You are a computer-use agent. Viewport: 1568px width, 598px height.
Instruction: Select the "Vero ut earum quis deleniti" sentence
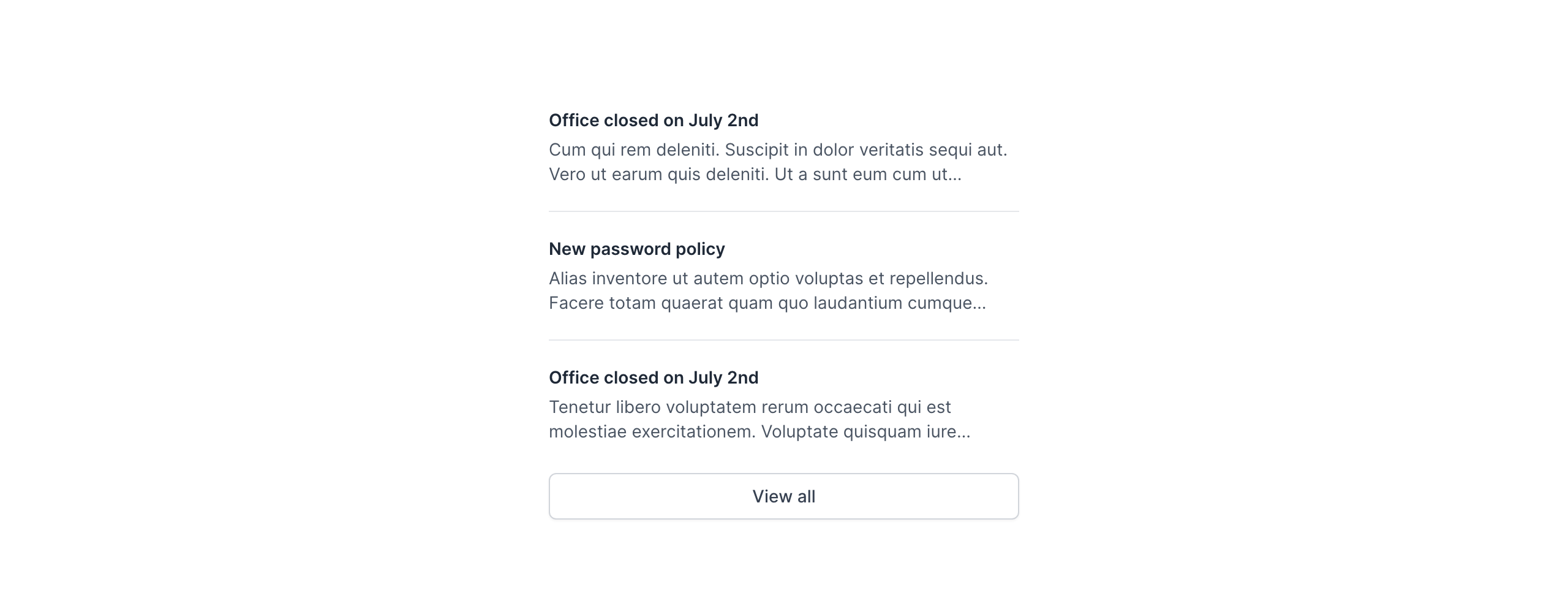click(x=658, y=175)
